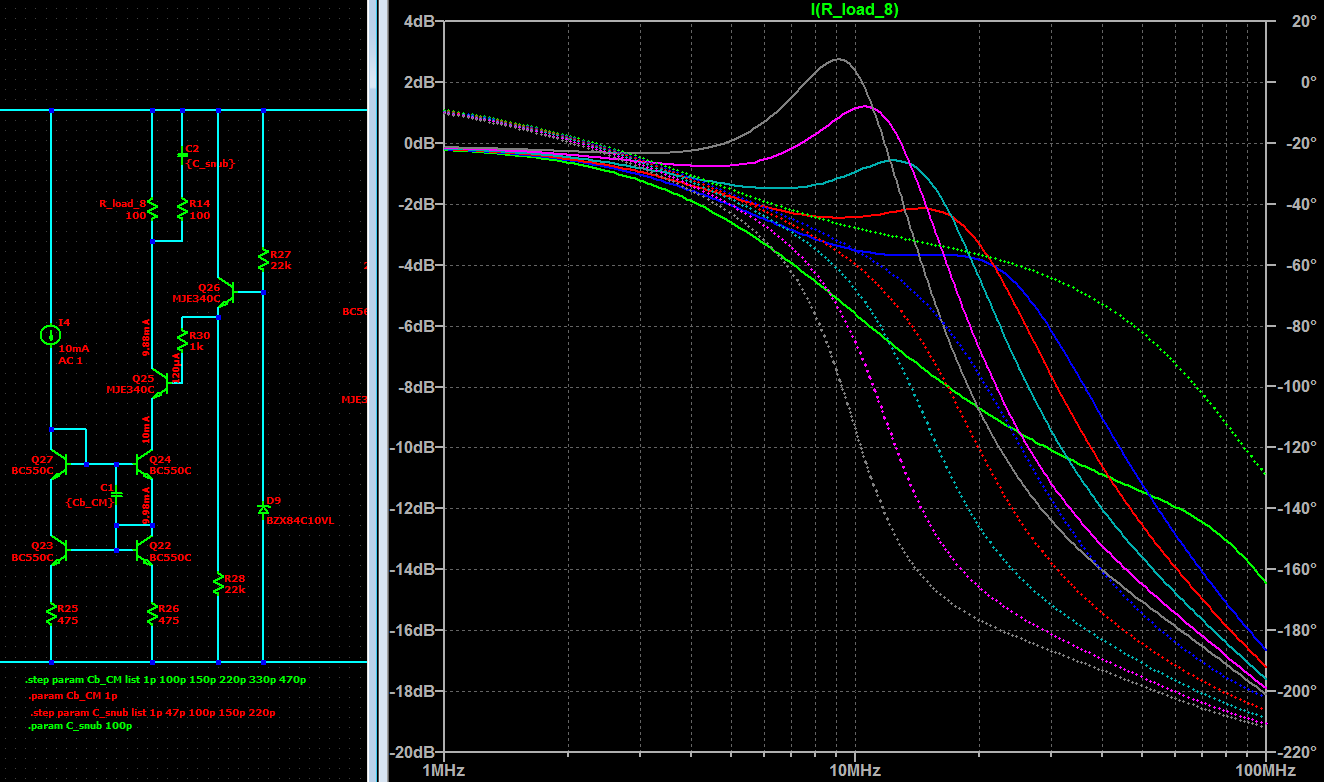Viewport: 1324px width, 782px height.
Task: Click the MJE340C label of Q26
Action: pyautogui.click(x=195, y=297)
